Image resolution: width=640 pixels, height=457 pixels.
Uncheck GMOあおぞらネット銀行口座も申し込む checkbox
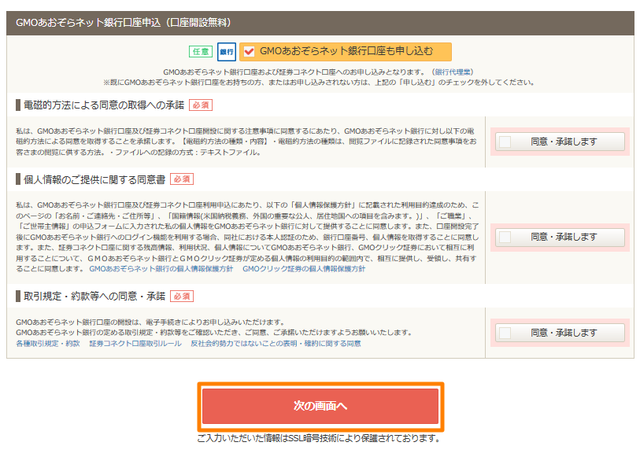[x=249, y=52]
